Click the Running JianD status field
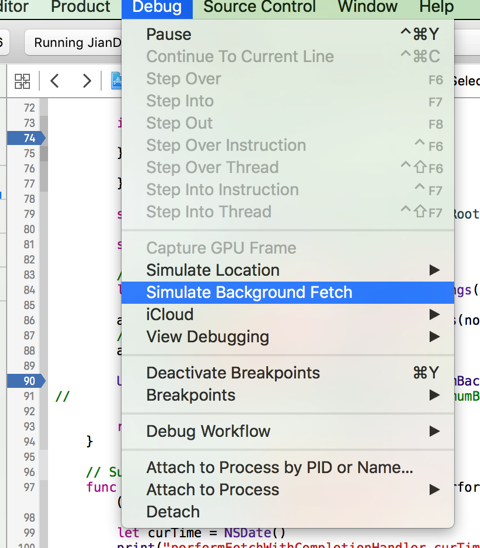The height and width of the screenshot is (548, 480). 73,43
